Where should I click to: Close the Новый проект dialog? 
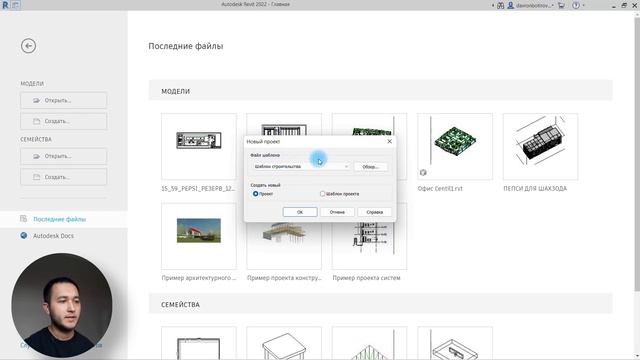pyautogui.click(x=389, y=141)
